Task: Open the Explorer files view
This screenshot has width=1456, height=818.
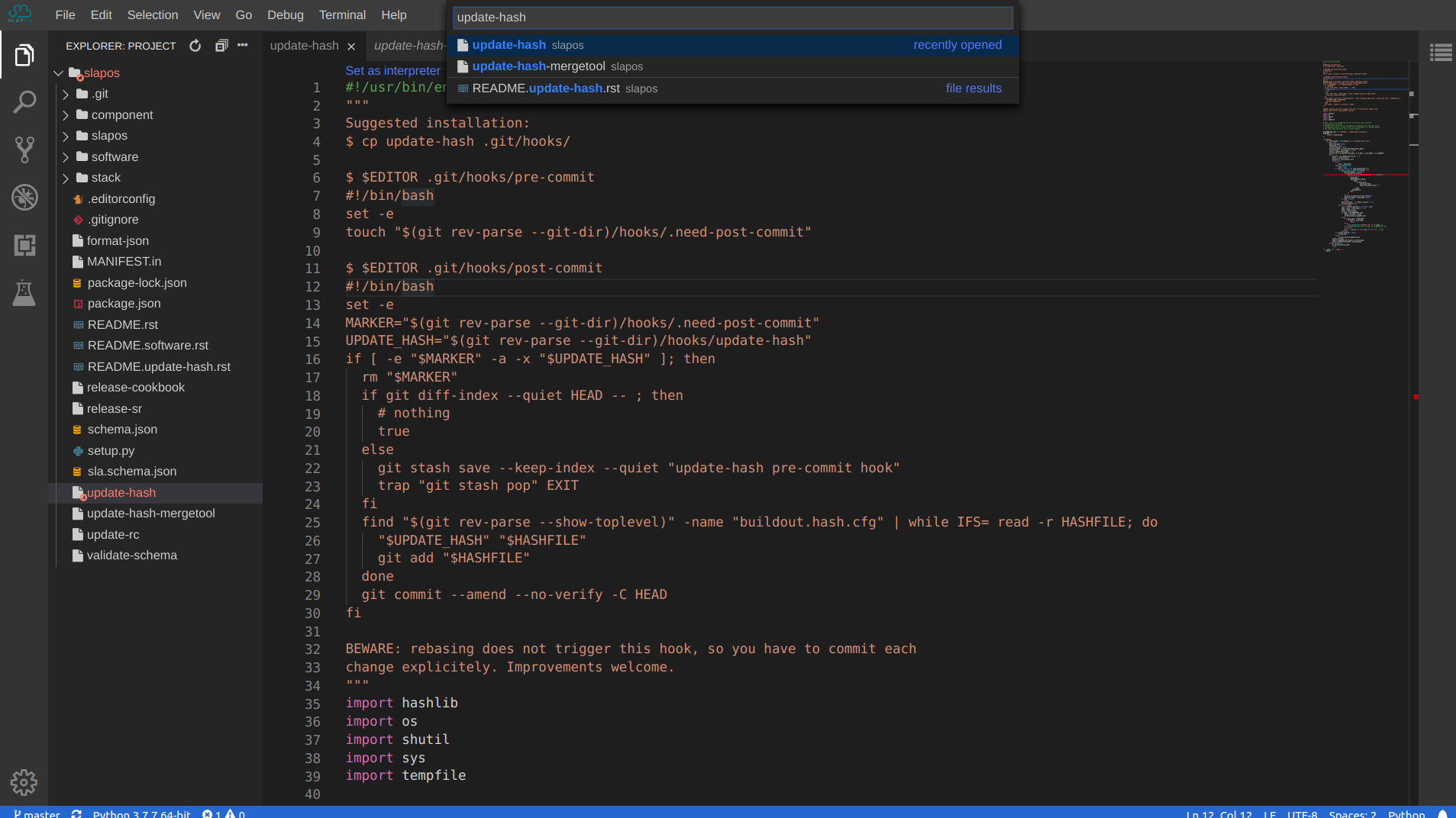Action: point(24,55)
